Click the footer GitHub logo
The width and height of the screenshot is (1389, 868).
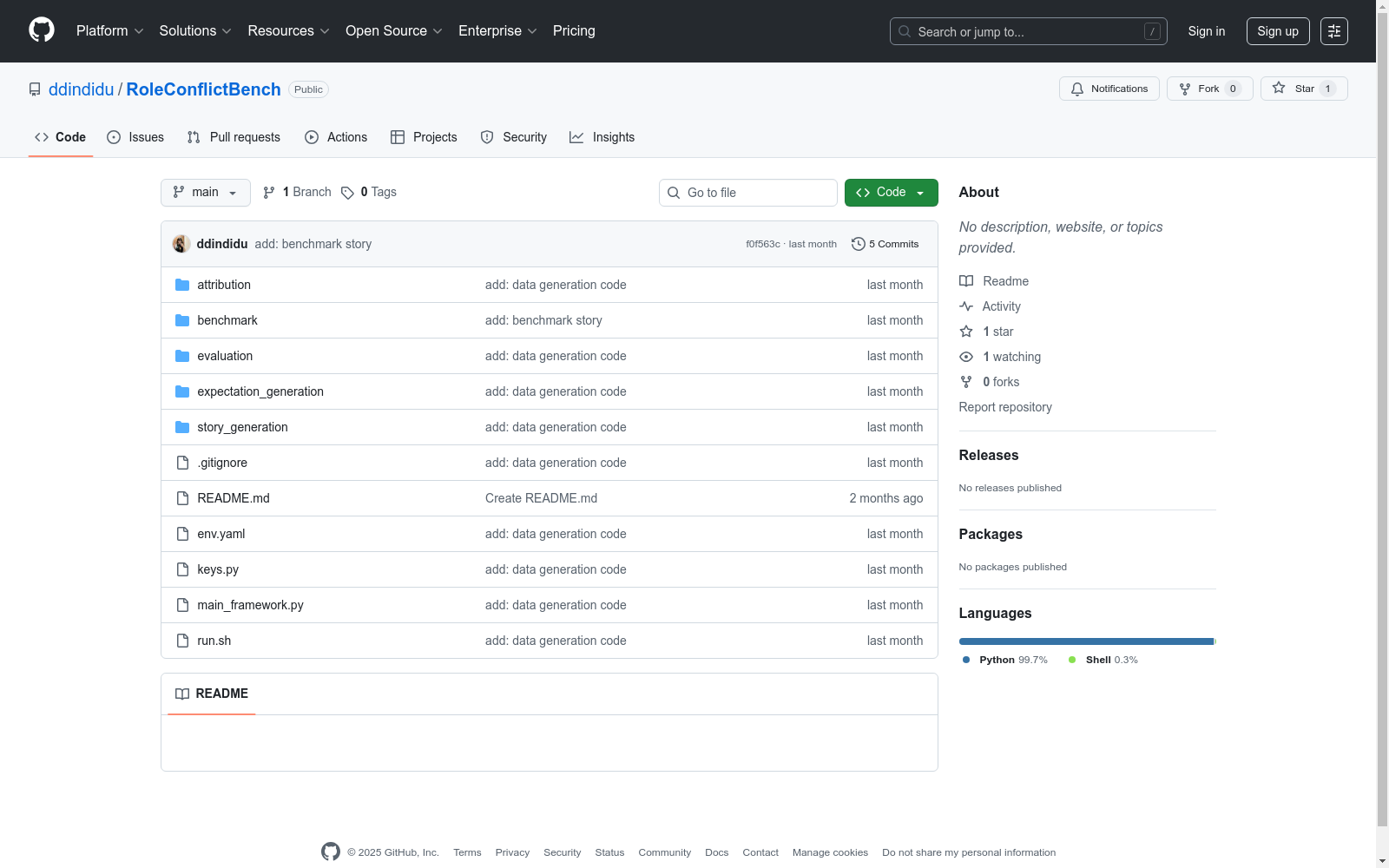point(331,852)
